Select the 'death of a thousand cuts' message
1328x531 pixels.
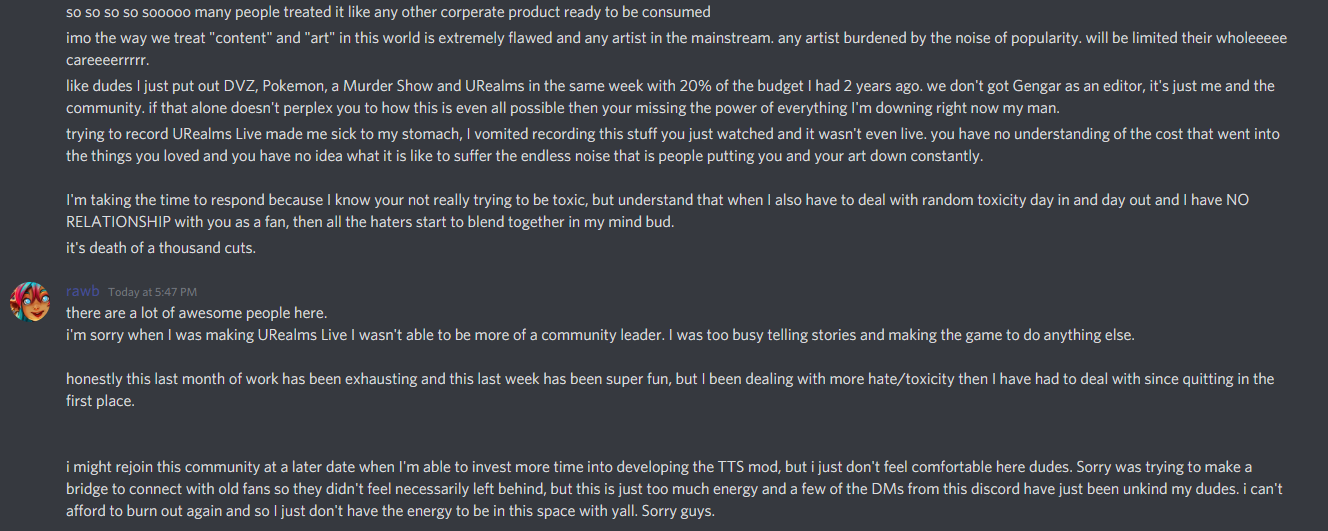click(161, 247)
